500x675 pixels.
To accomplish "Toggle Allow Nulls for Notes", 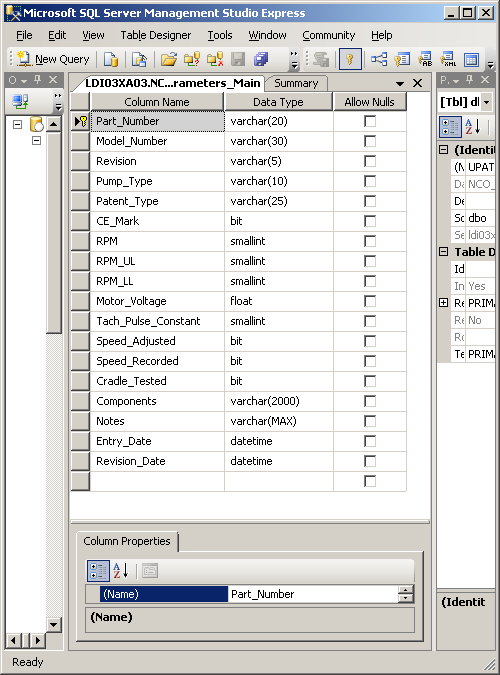I will click(370, 421).
